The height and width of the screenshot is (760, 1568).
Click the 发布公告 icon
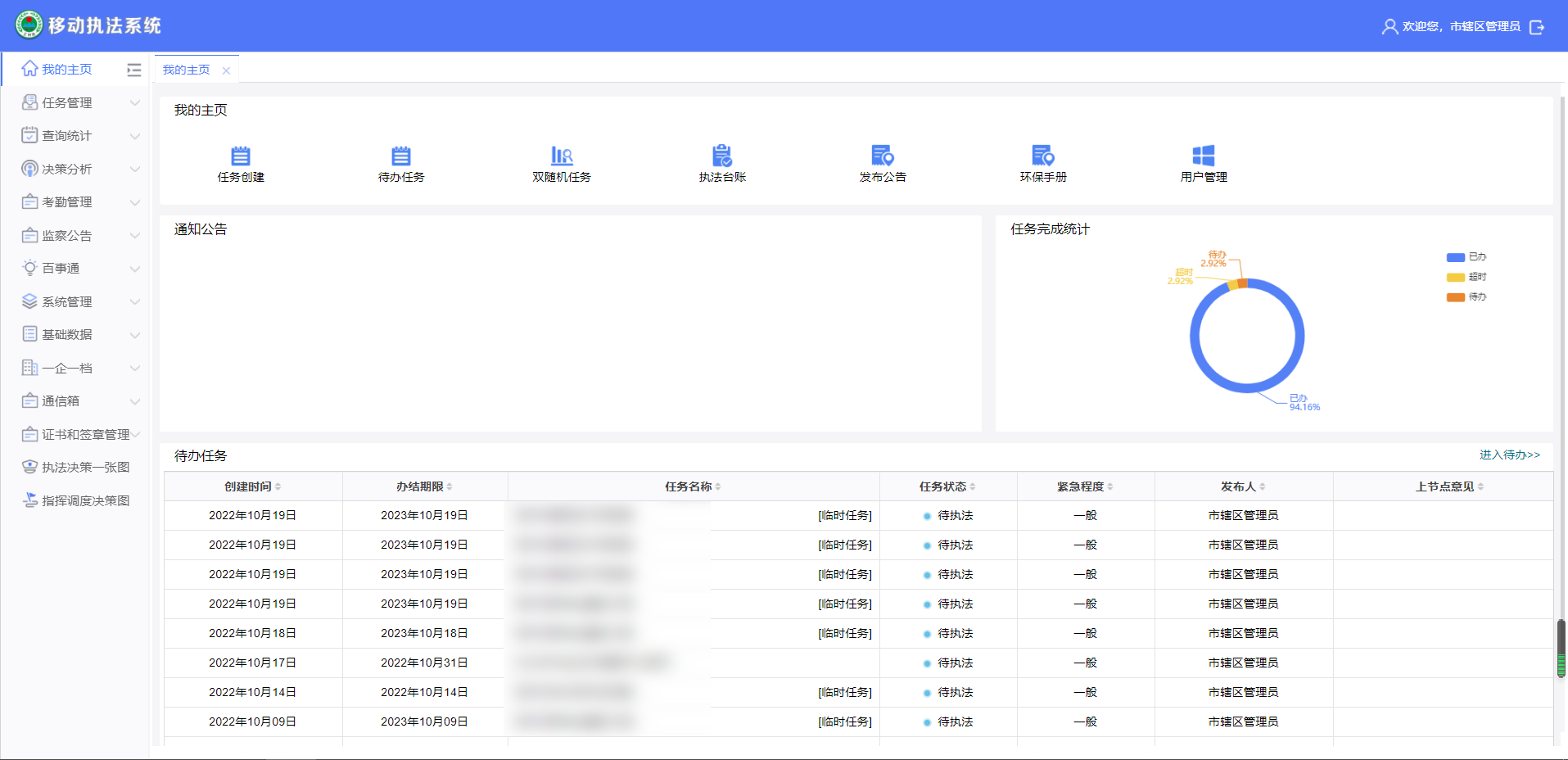point(882,156)
